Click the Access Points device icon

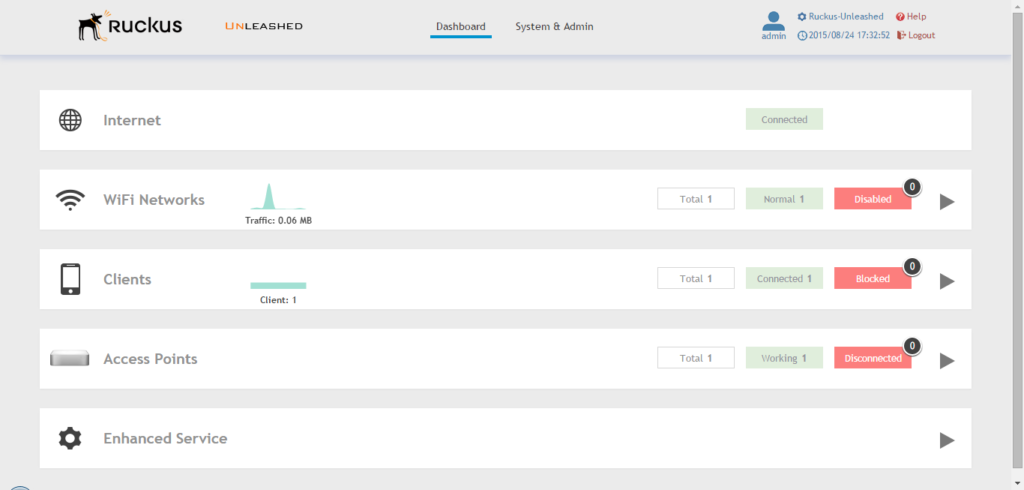70,358
